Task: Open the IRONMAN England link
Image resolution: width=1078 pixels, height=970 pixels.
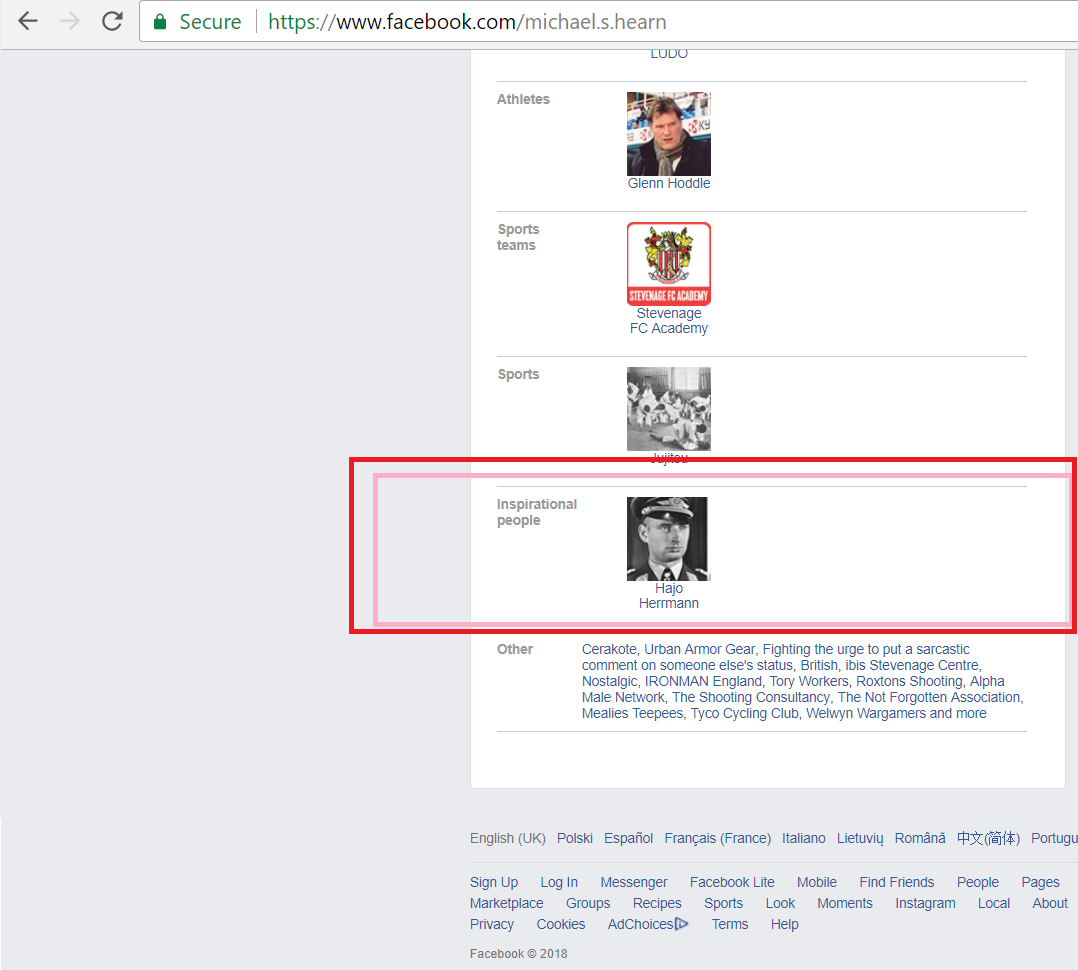Action: [x=703, y=681]
